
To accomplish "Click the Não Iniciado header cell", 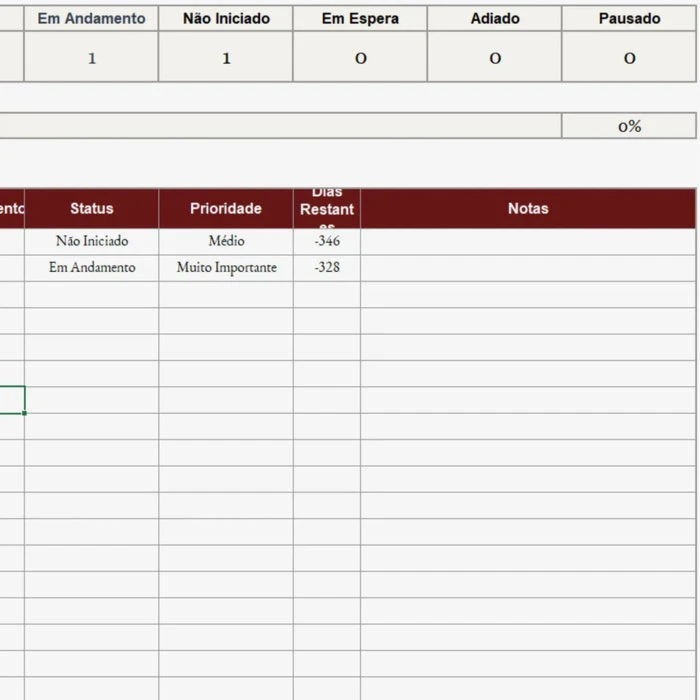I will tap(226, 18).
